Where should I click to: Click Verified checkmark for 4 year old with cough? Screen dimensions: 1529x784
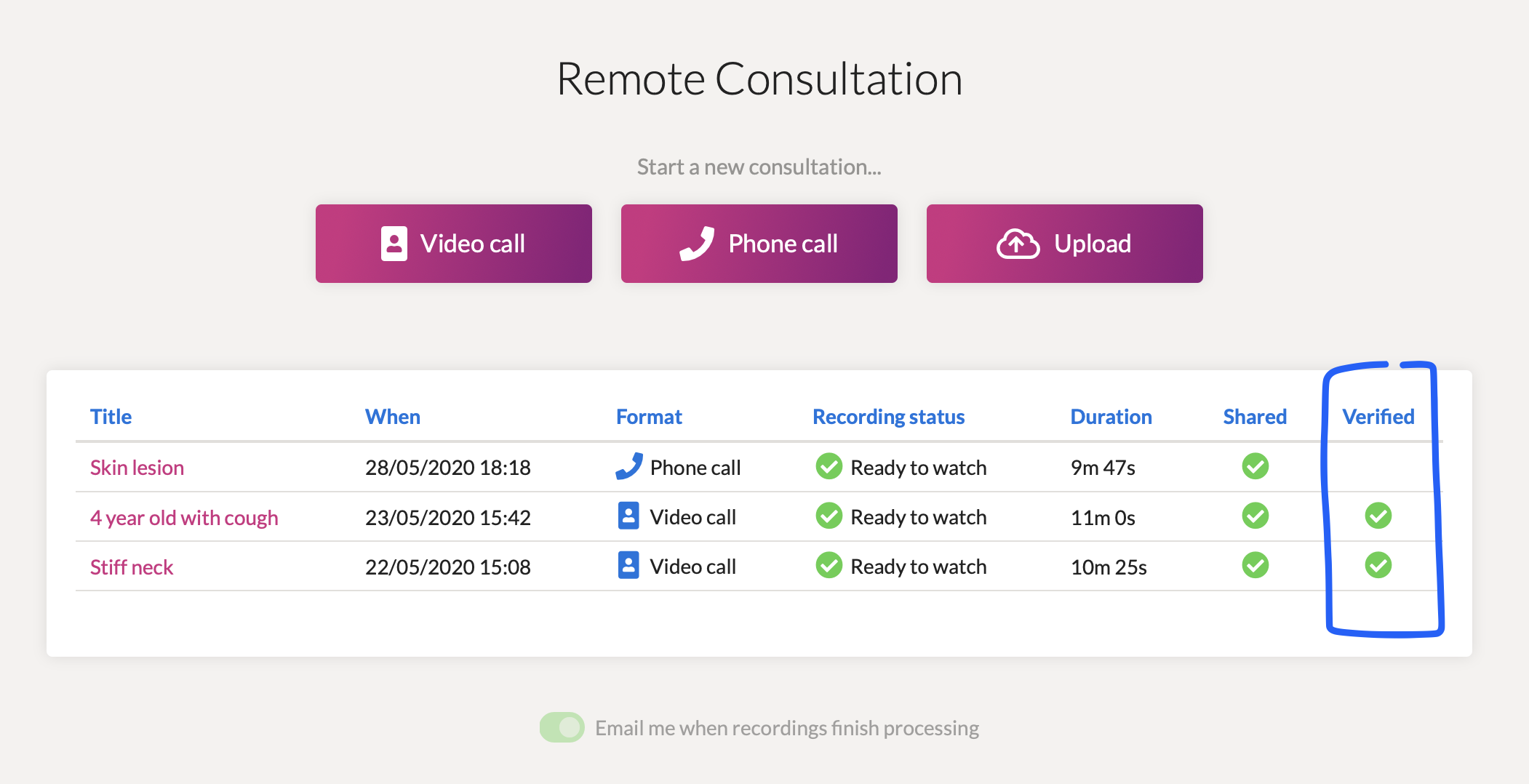tap(1378, 516)
